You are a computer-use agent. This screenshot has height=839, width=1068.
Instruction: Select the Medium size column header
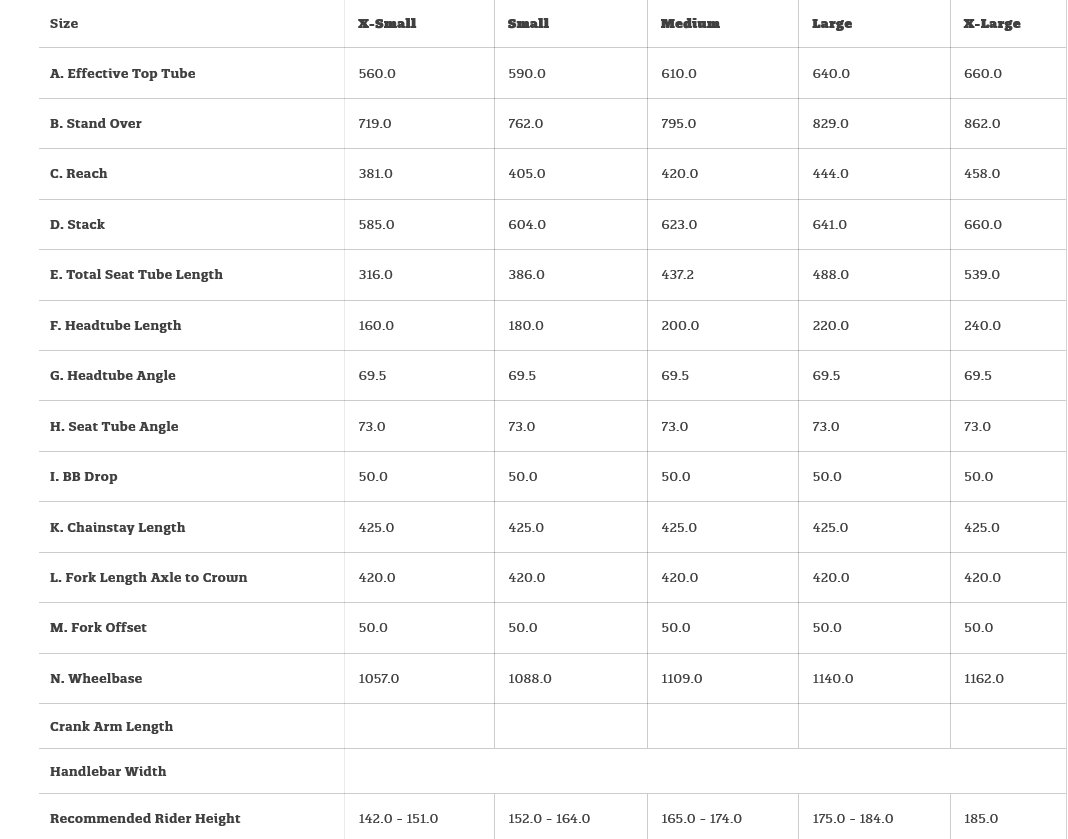pyautogui.click(x=690, y=24)
